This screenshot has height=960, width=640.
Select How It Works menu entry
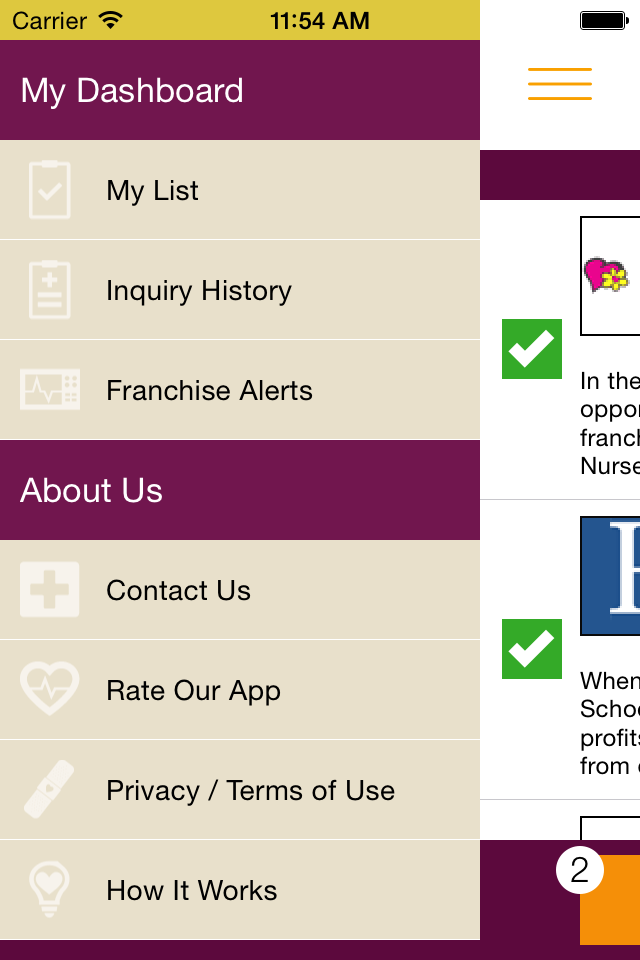(191, 890)
